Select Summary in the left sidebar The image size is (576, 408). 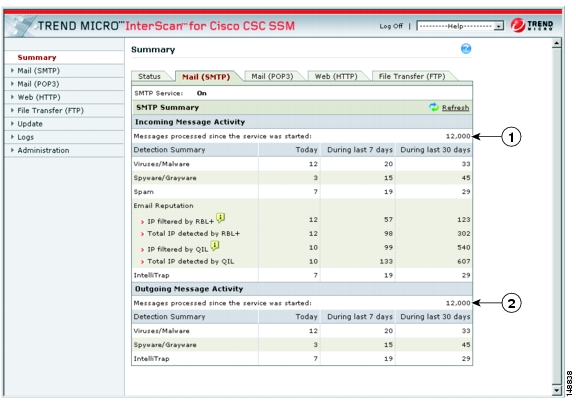(x=37, y=58)
